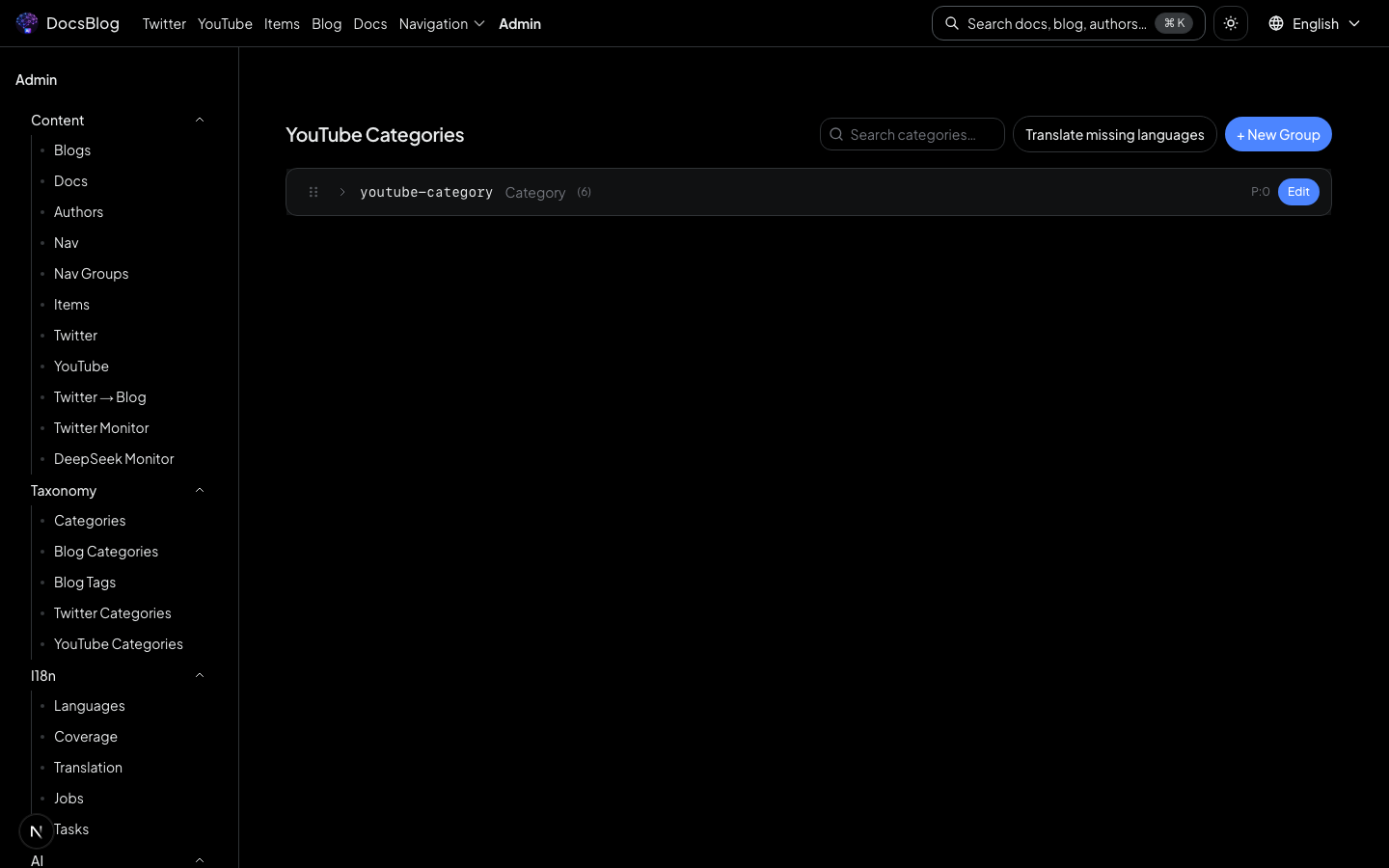This screenshot has height=868, width=1389.
Task: Click the round N badge at bottom left
Action: [x=37, y=830]
